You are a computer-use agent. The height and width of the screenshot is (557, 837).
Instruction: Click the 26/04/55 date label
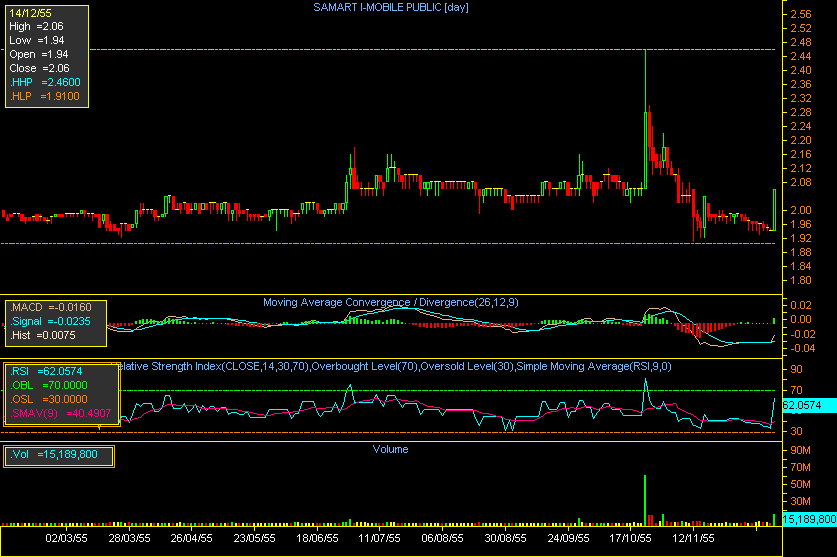[x=192, y=538]
